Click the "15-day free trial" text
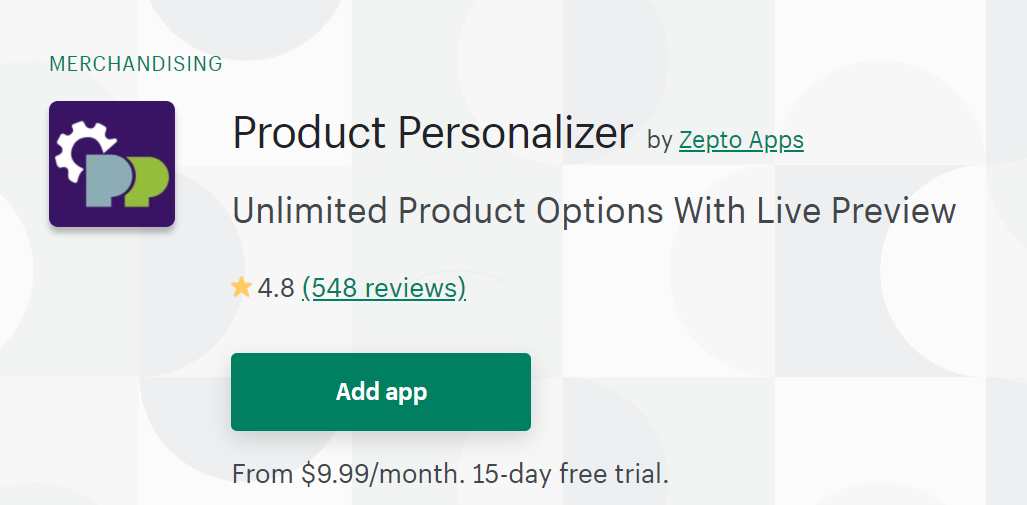1027x505 pixels. [569, 472]
